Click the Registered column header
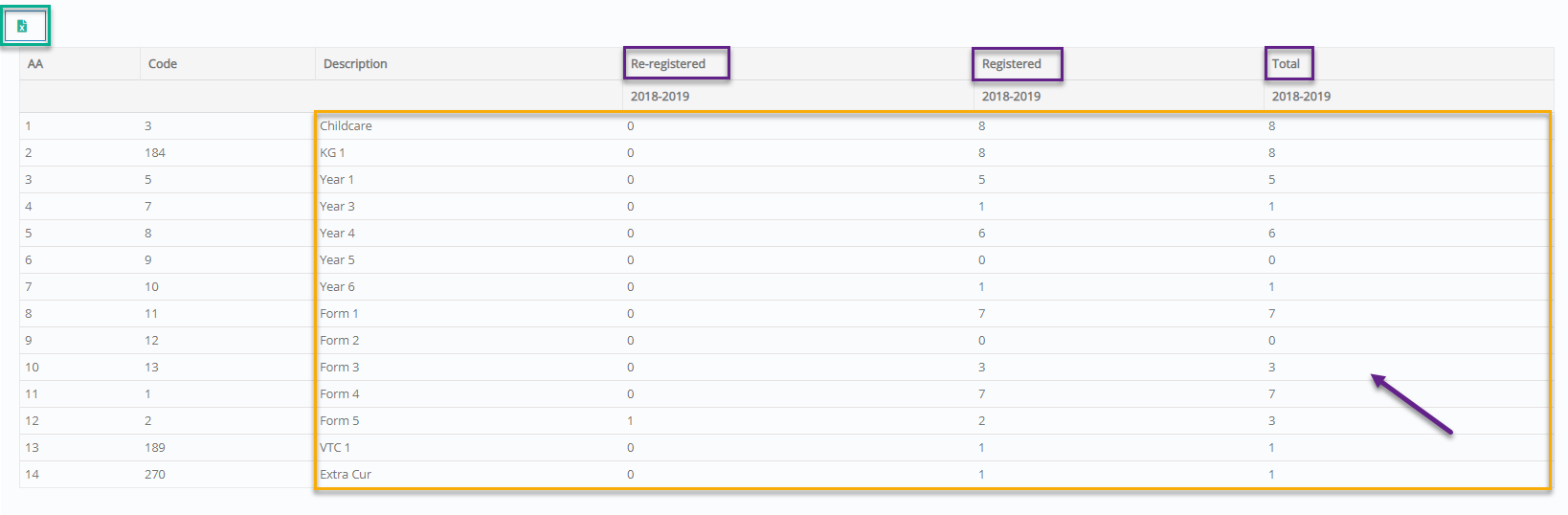The height and width of the screenshot is (515, 1568). click(x=1011, y=64)
